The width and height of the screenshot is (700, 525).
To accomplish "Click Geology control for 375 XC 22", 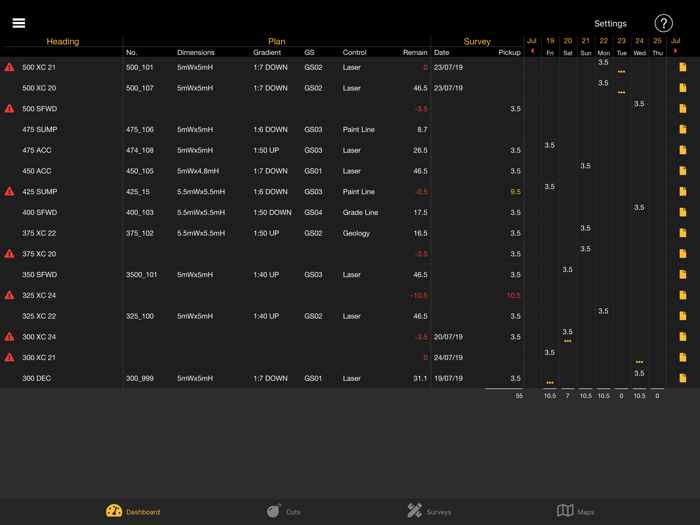I will (356, 233).
